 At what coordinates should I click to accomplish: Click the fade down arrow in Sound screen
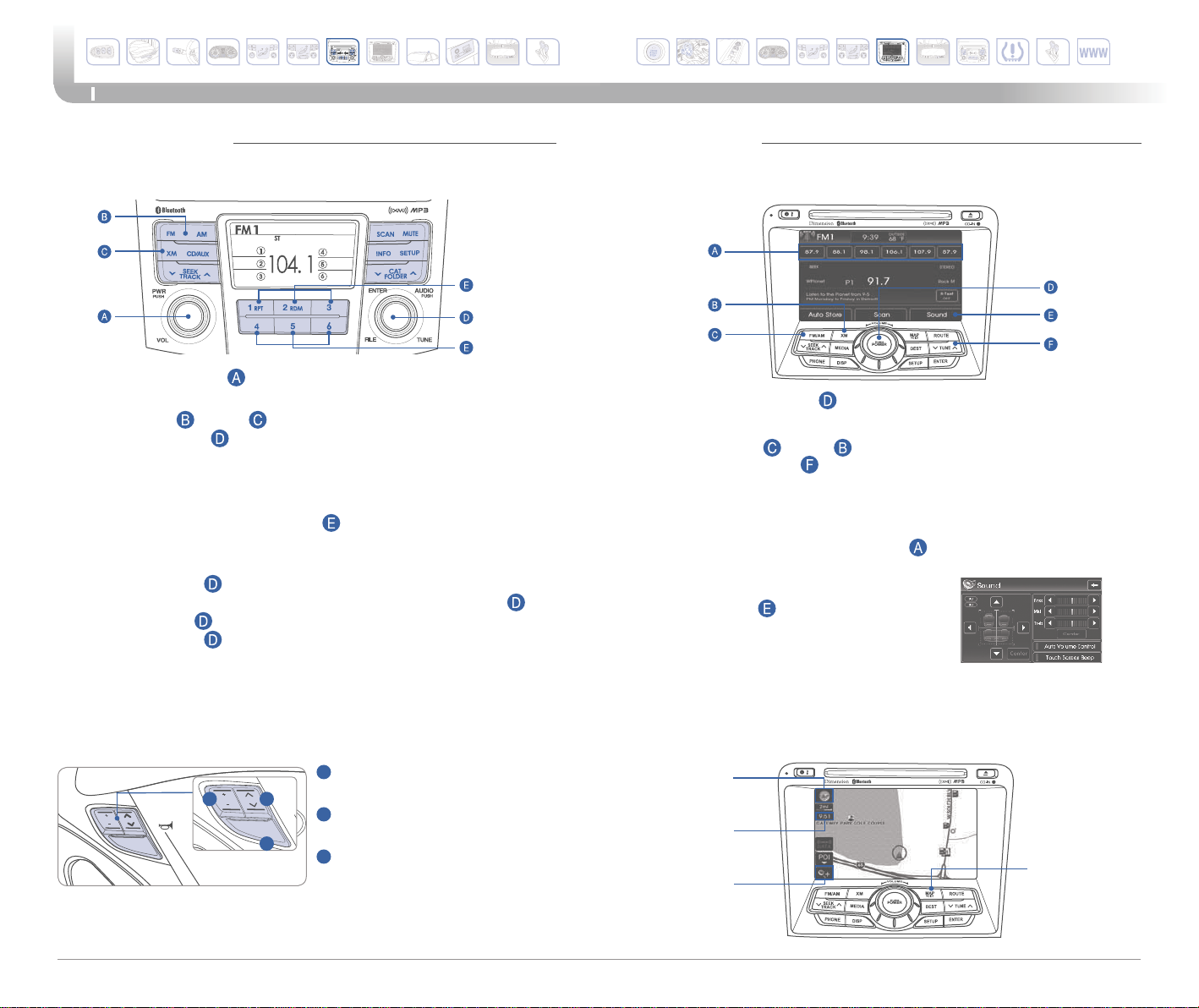(x=996, y=654)
